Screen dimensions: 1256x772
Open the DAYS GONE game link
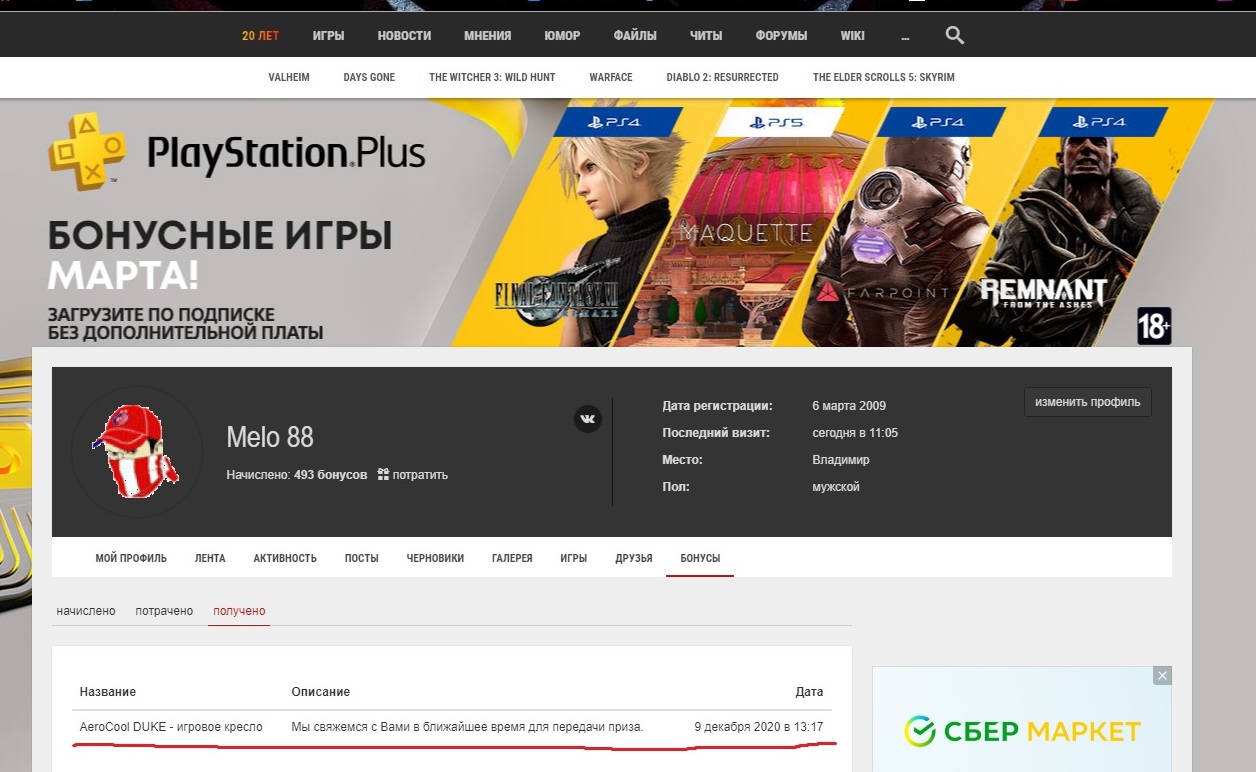[369, 77]
